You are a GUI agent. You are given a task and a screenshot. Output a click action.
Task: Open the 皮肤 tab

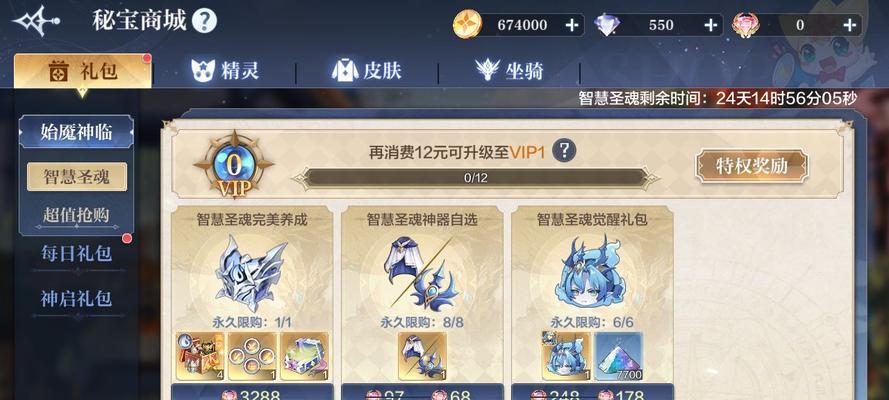[x=367, y=71]
